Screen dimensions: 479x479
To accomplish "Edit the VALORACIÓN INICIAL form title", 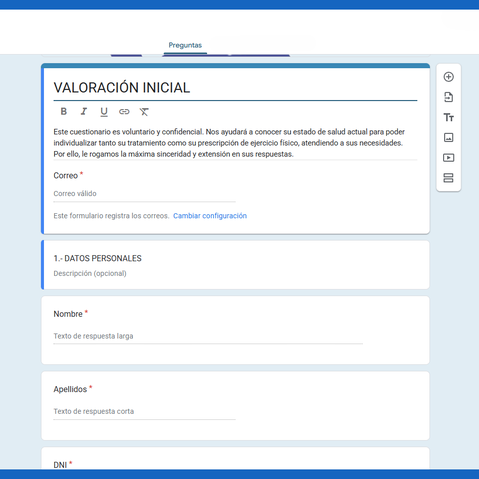I will [235, 88].
